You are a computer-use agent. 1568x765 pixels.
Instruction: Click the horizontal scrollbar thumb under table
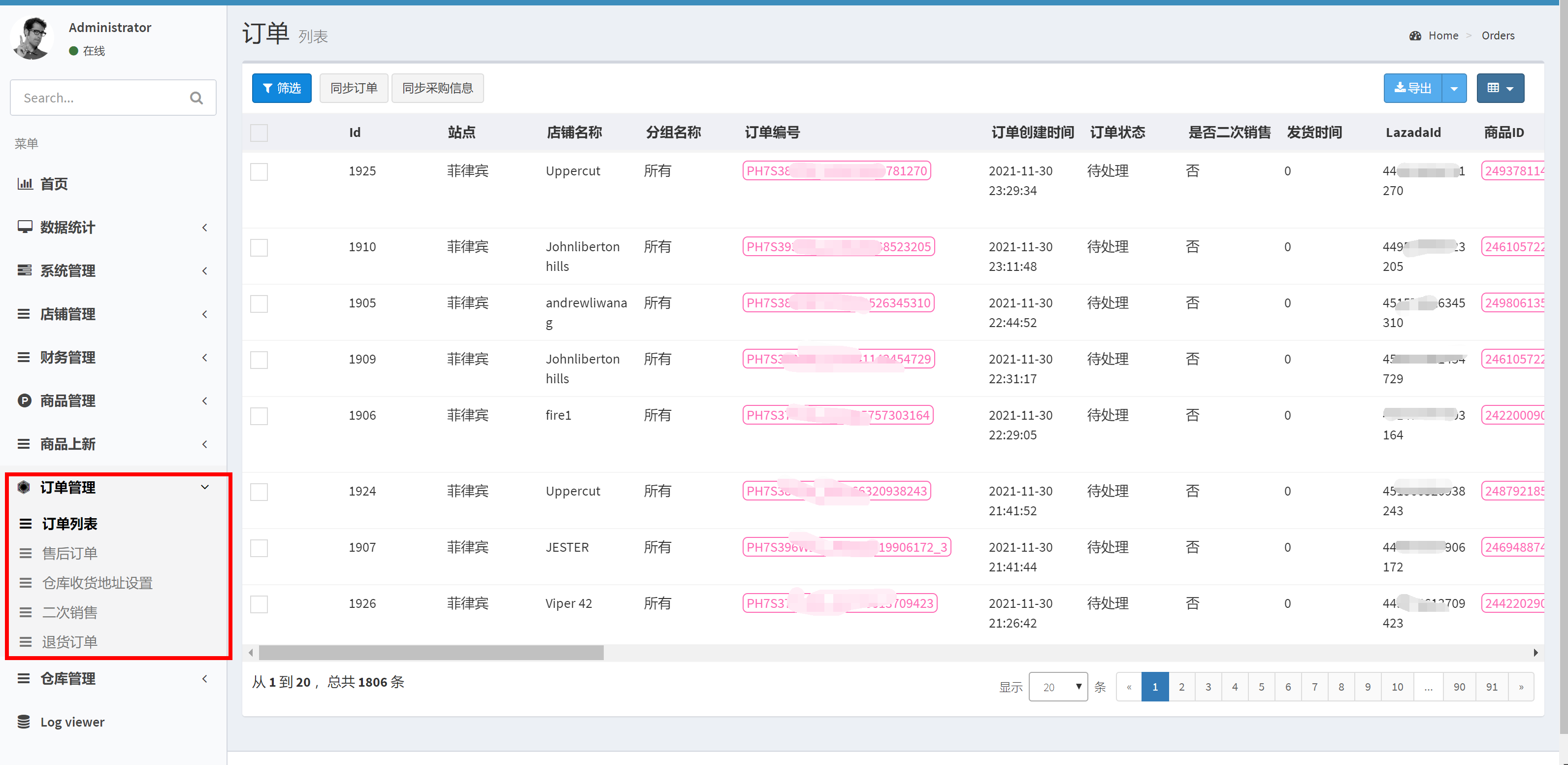pyautogui.click(x=431, y=653)
